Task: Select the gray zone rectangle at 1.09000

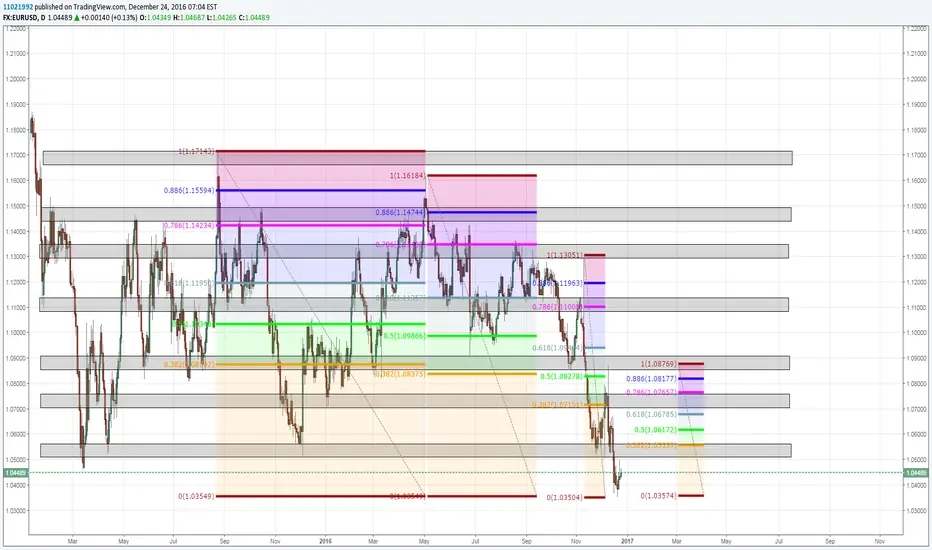Action: coord(415,363)
